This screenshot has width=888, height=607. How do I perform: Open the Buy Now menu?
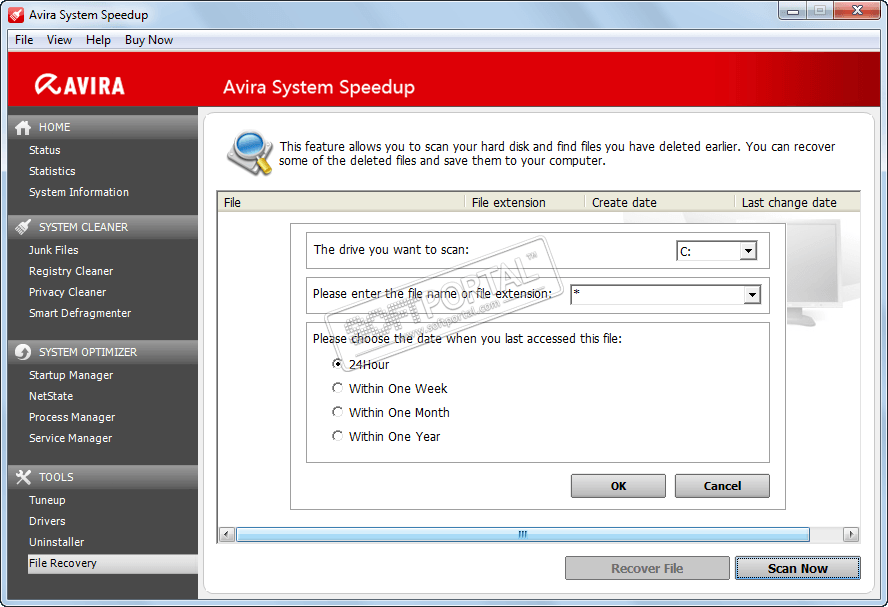tap(149, 40)
